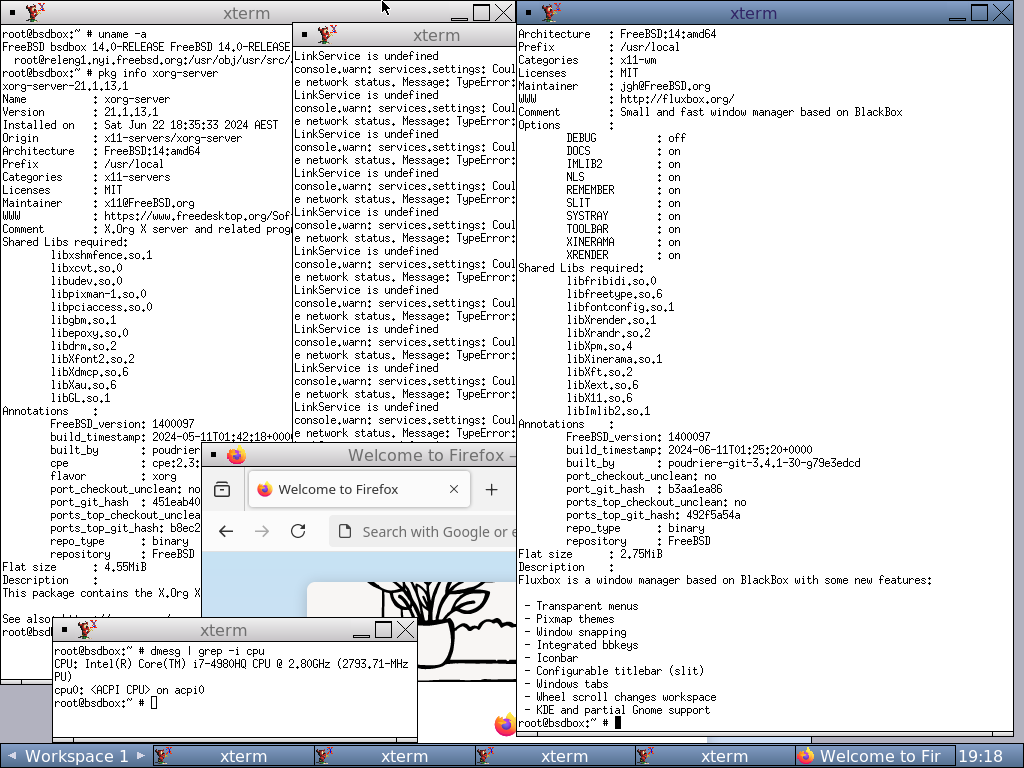Close the Welcome to Firefox tab
This screenshot has width=1024, height=768.
[454, 489]
